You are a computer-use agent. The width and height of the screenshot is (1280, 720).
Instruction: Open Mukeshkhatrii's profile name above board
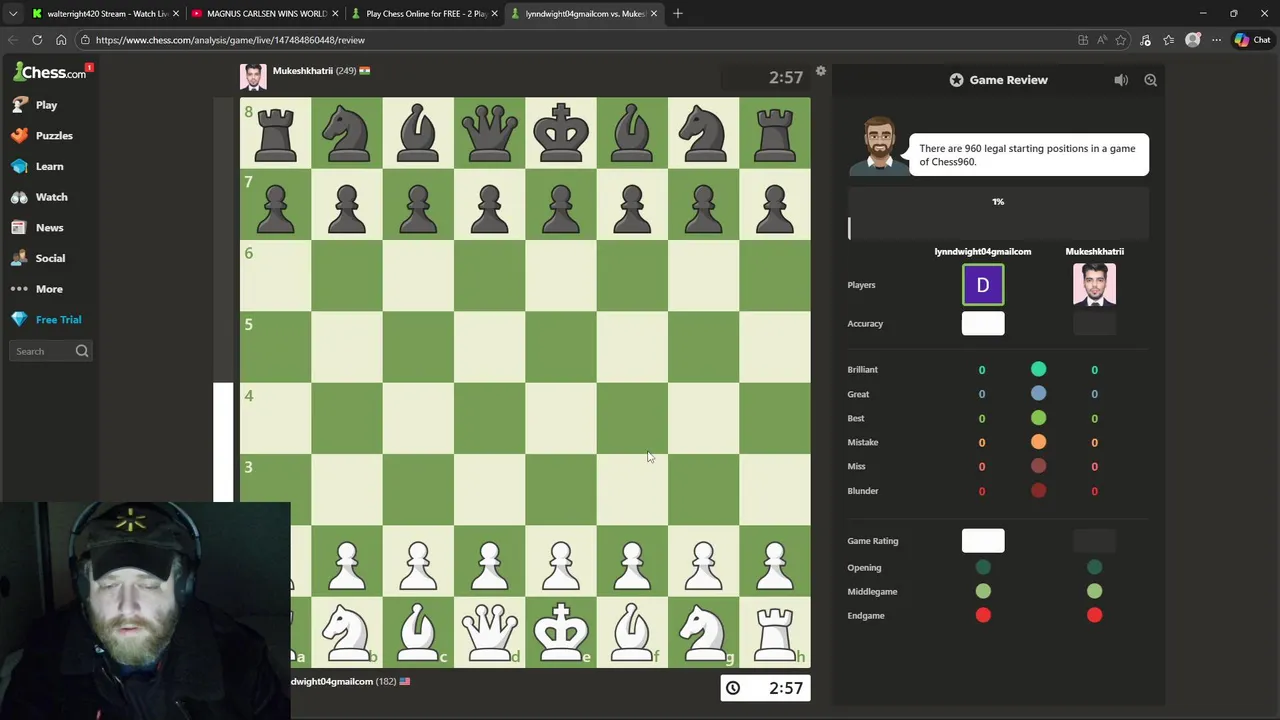pos(303,71)
